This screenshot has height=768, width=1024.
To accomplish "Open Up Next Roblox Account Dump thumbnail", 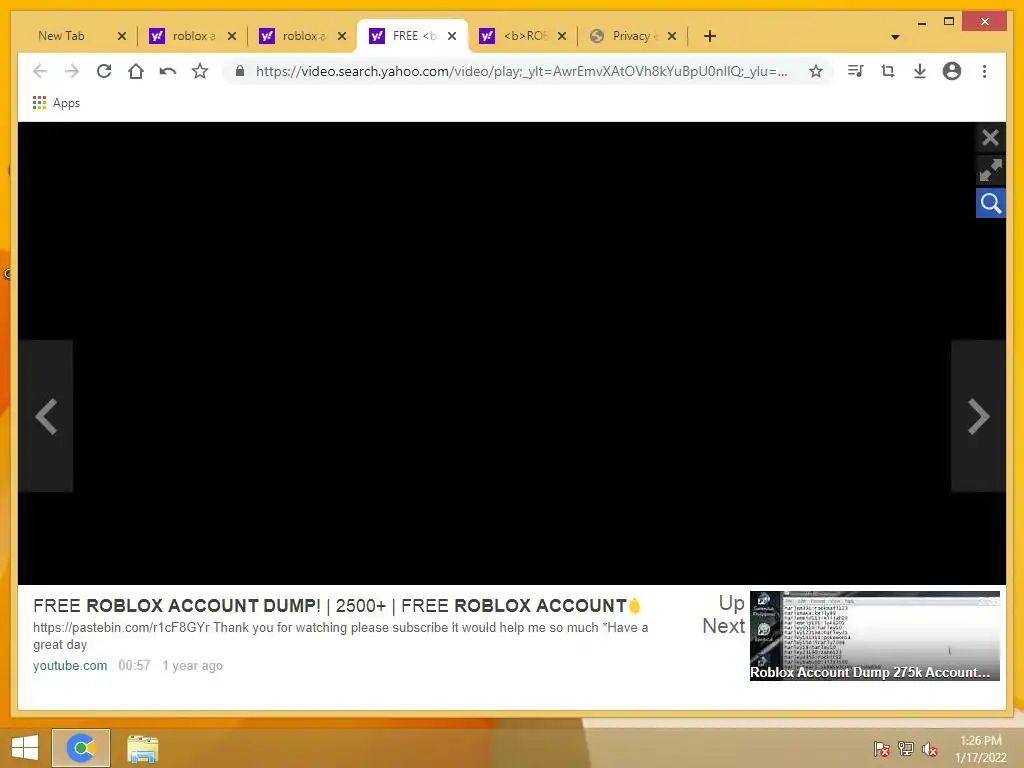I will [x=874, y=635].
